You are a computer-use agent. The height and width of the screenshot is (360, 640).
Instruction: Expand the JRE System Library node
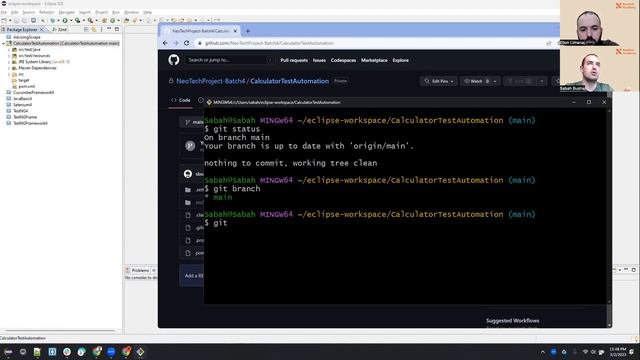coord(9,62)
